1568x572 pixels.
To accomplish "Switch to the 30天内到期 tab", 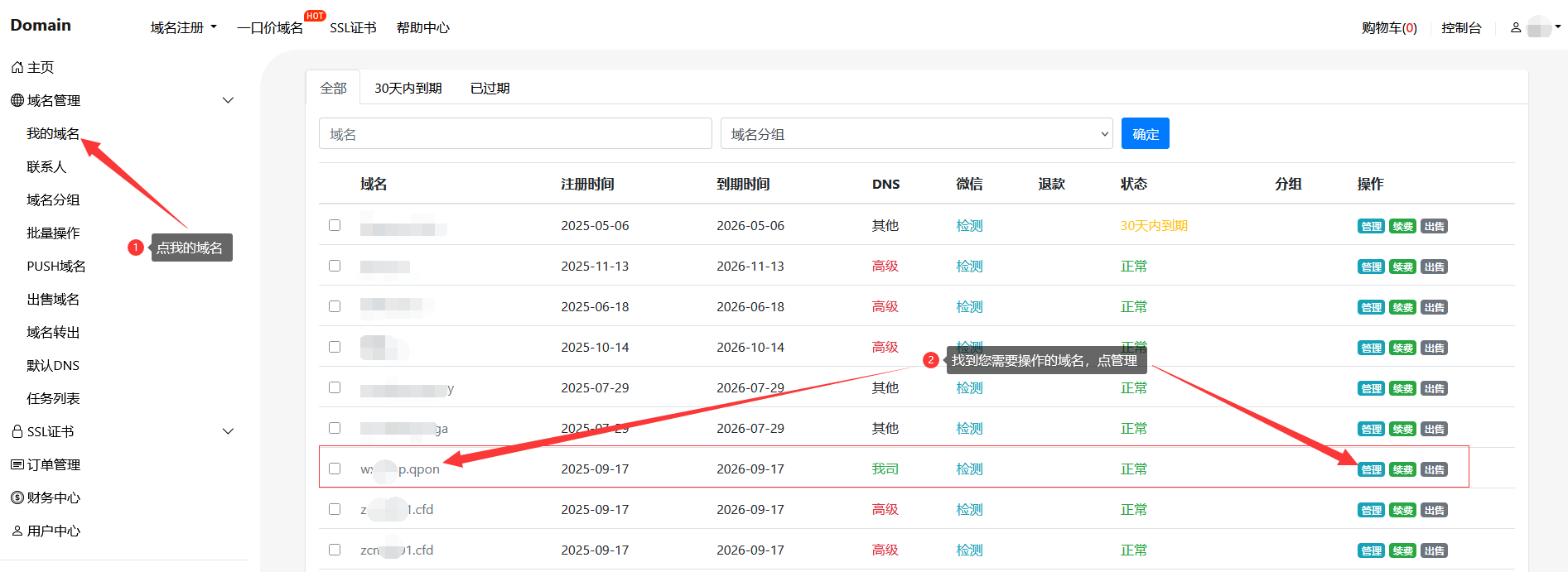I will (x=408, y=89).
